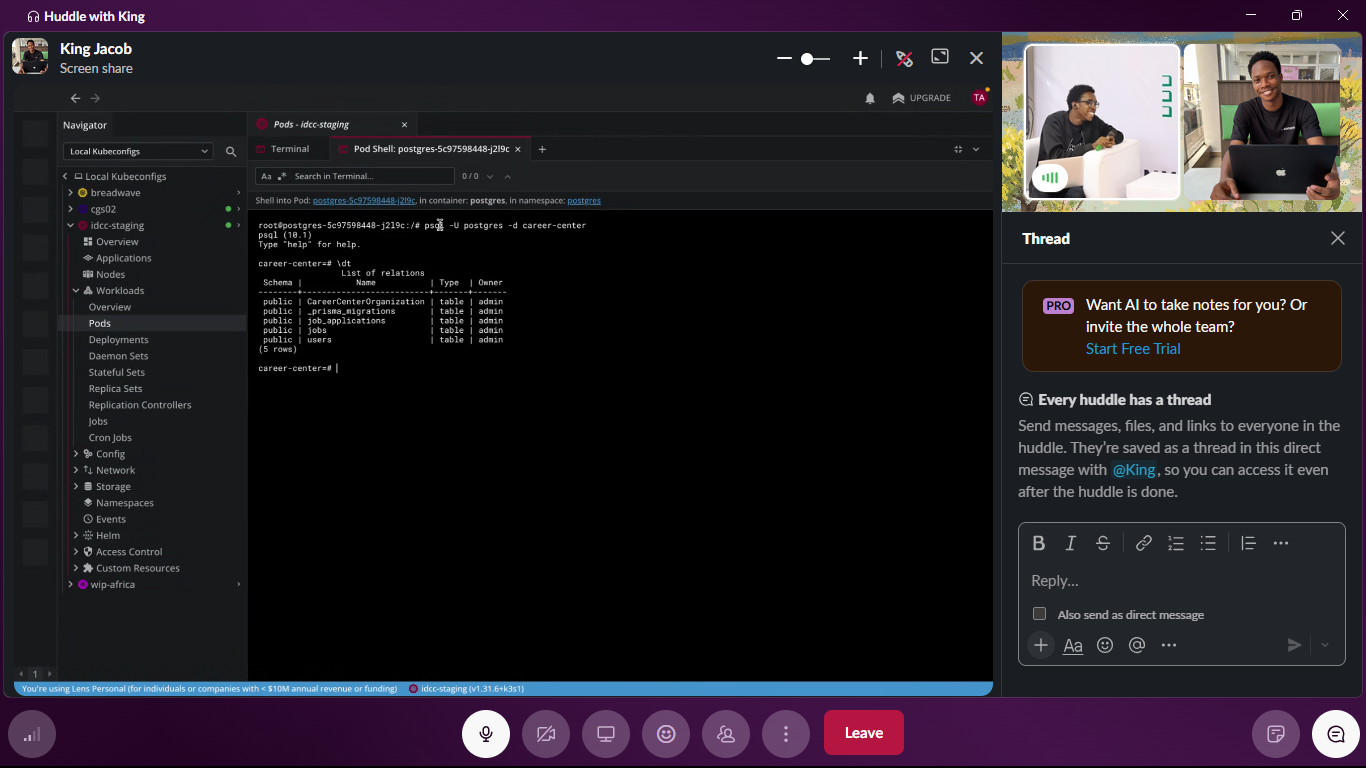1366x768 pixels.
Task: Open the huddle notes canvas
Action: pyautogui.click(x=1276, y=734)
